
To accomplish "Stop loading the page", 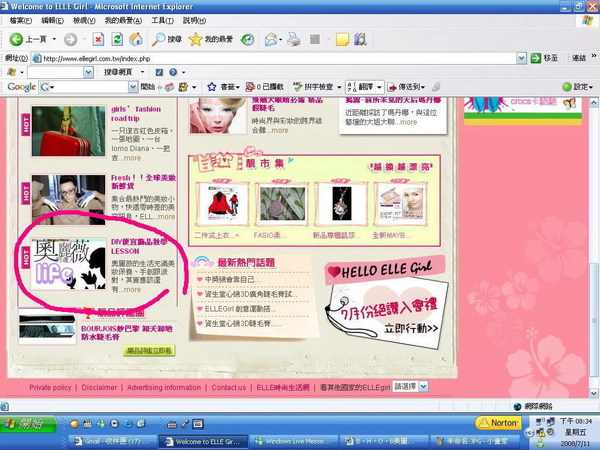I will point(98,39).
